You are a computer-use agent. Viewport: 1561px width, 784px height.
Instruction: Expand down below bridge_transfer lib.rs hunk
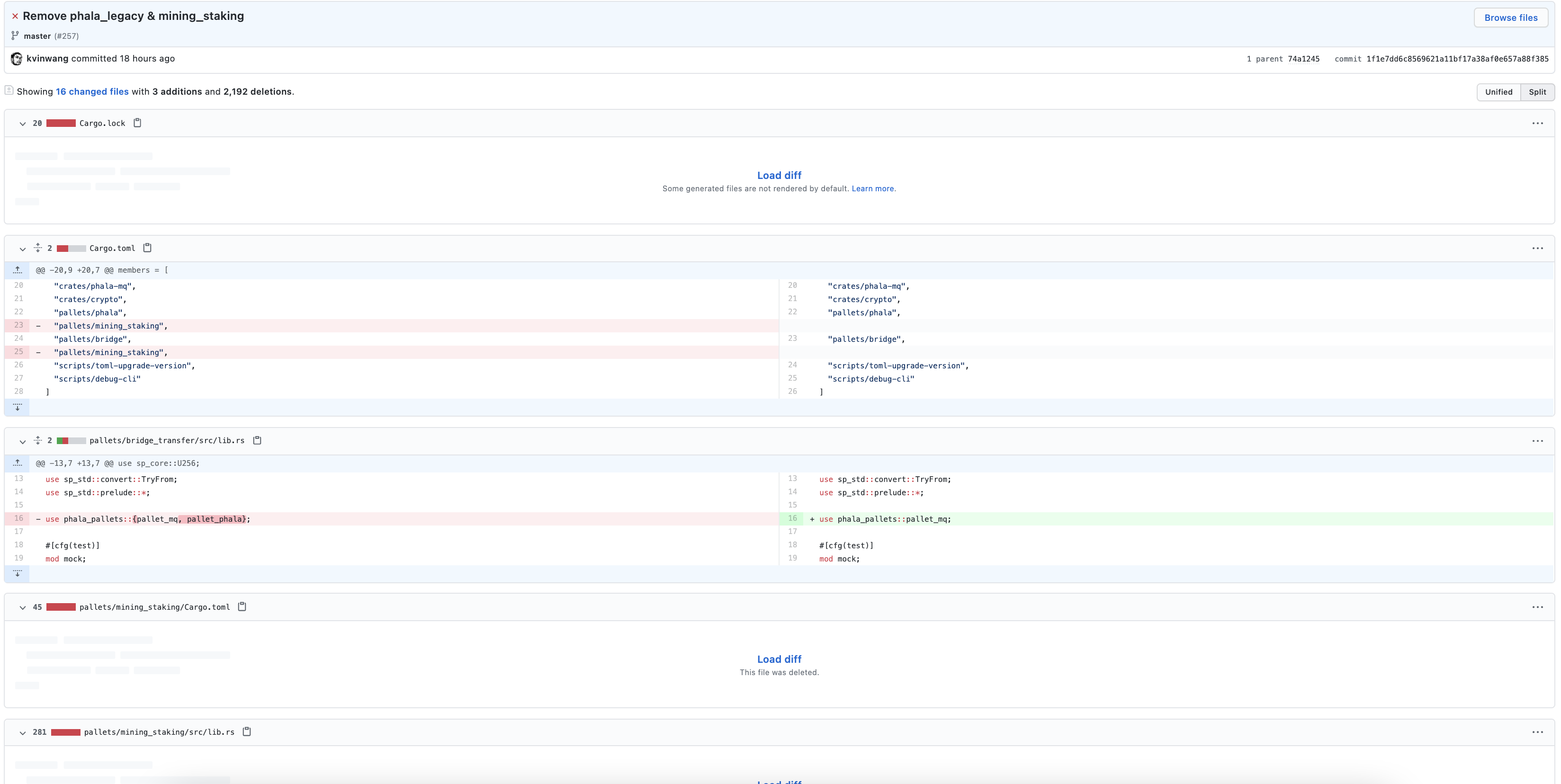tap(18, 573)
